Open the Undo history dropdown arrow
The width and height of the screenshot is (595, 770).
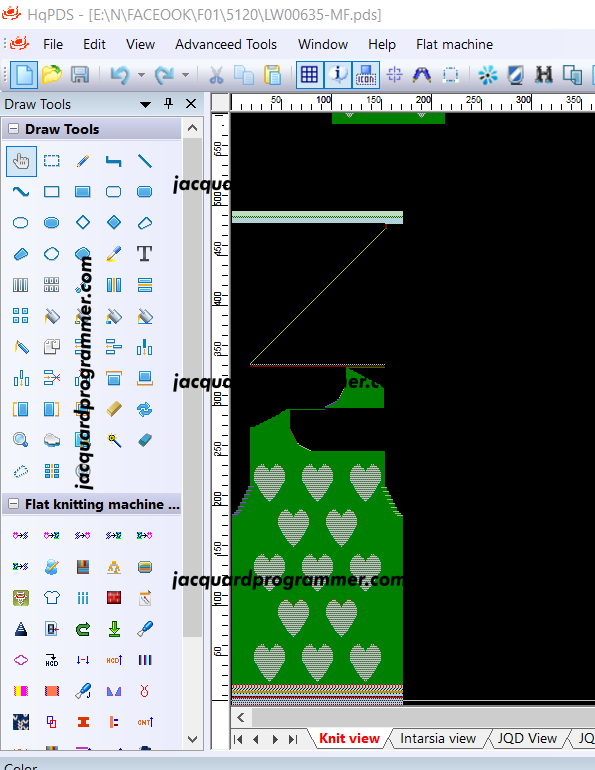click(141, 75)
